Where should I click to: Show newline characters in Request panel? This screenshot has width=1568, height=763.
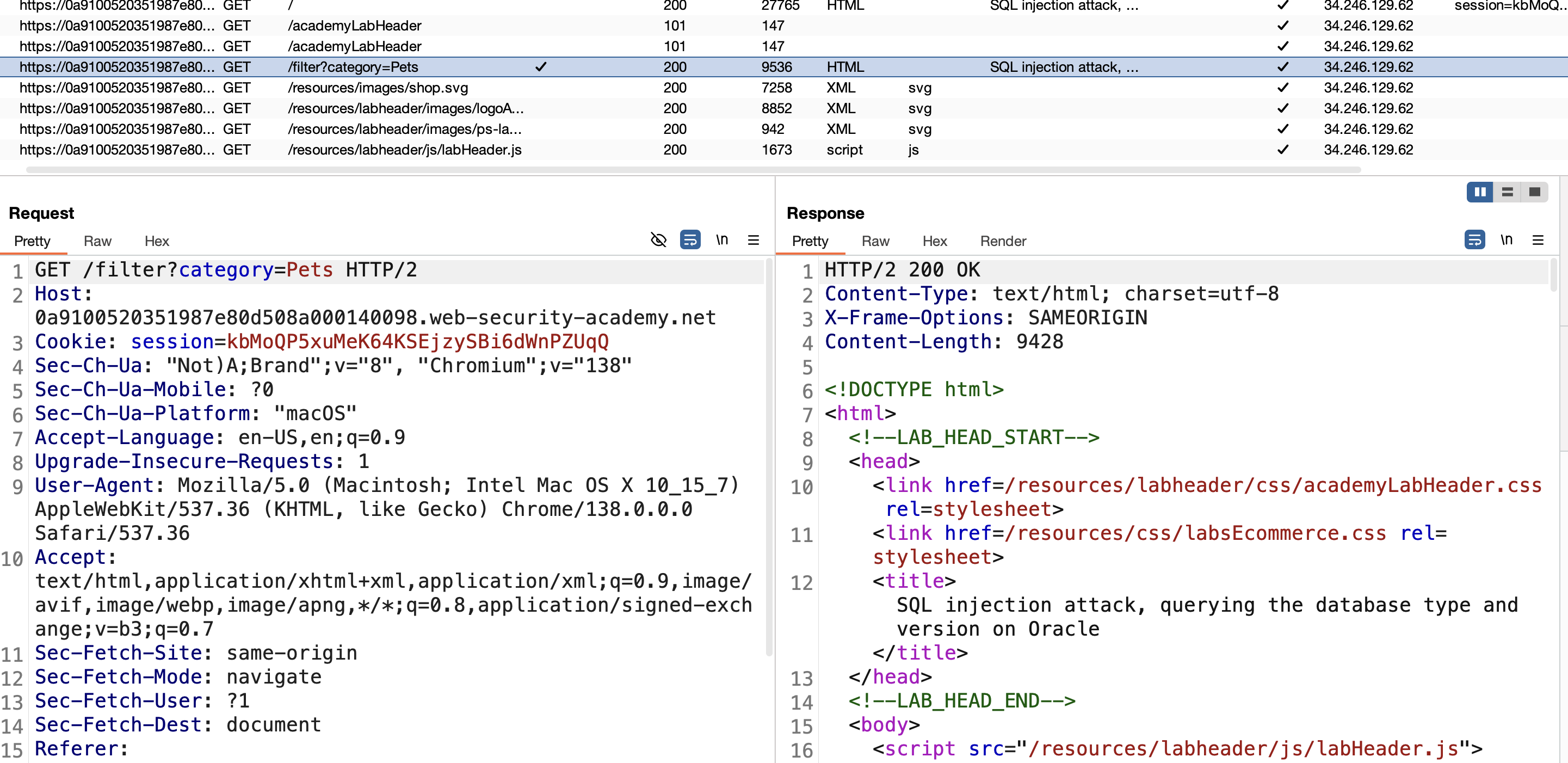[722, 240]
